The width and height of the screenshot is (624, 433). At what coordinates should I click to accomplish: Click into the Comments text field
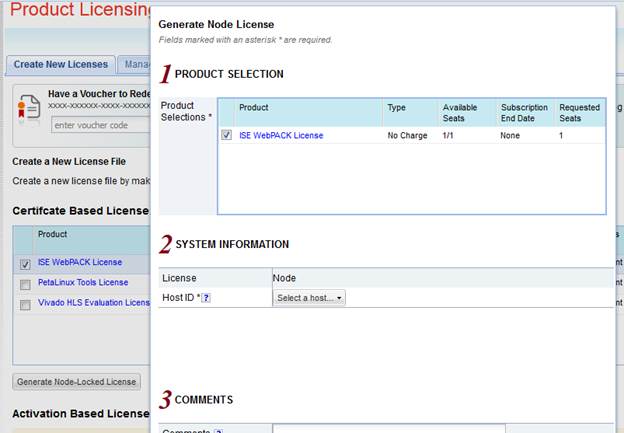click(x=389, y=428)
